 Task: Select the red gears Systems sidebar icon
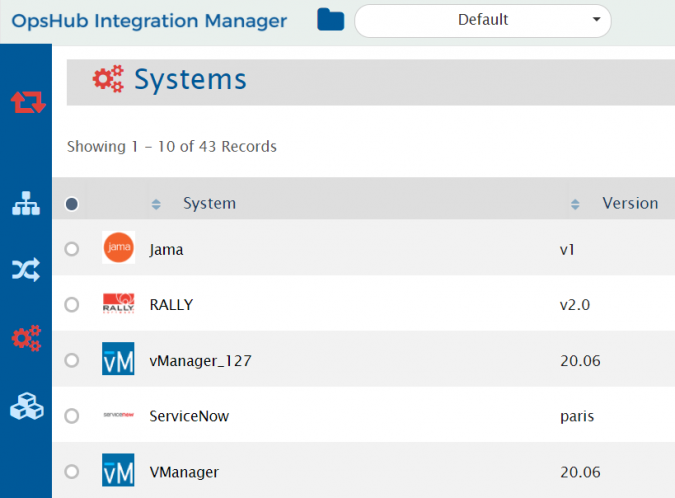pos(26,339)
